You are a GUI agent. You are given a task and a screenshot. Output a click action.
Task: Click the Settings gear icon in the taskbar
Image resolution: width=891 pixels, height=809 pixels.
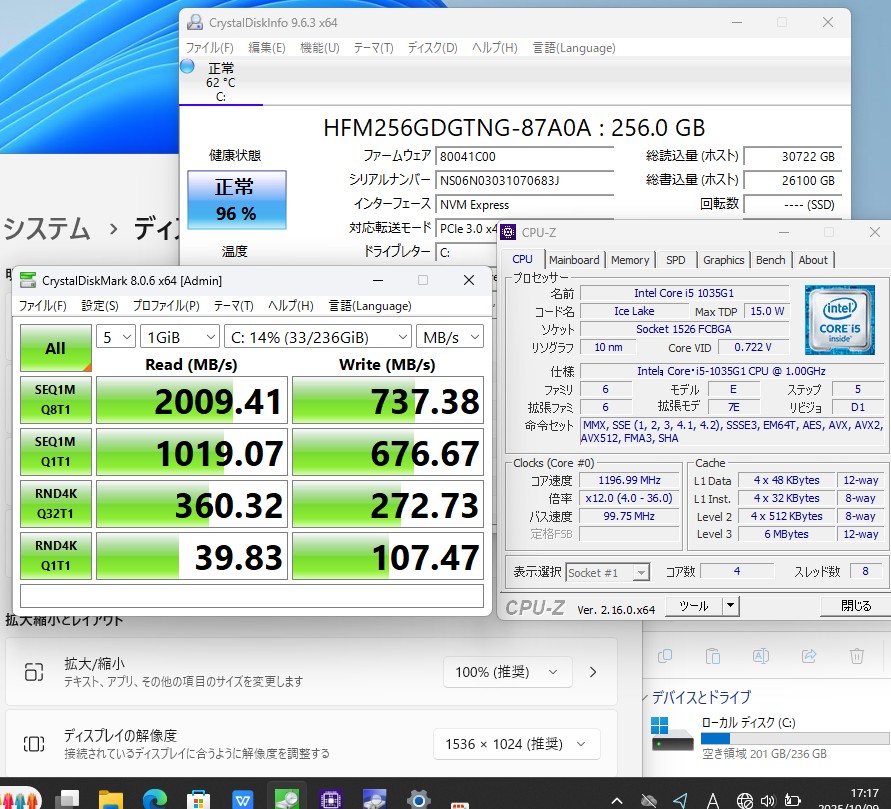pos(418,799)
